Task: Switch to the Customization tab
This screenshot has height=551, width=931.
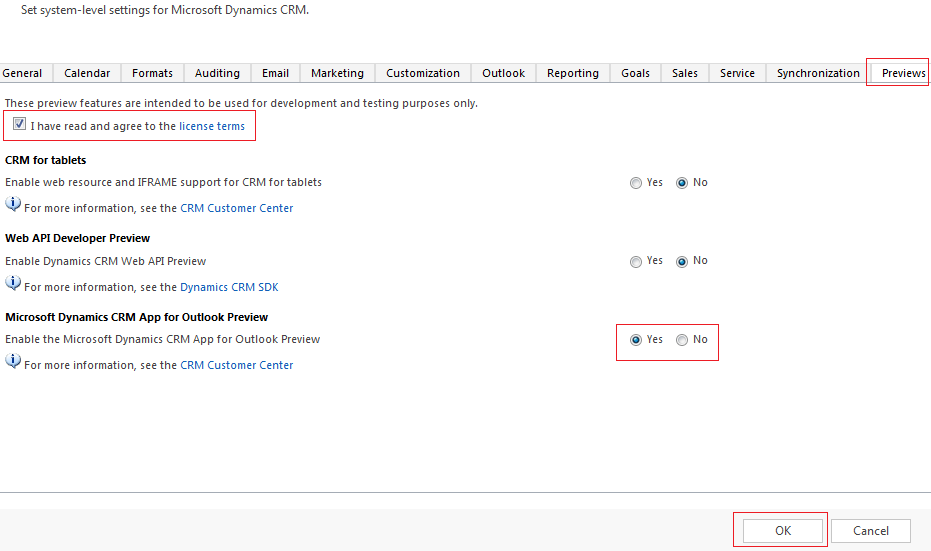Action: click(x=423, y=73)
